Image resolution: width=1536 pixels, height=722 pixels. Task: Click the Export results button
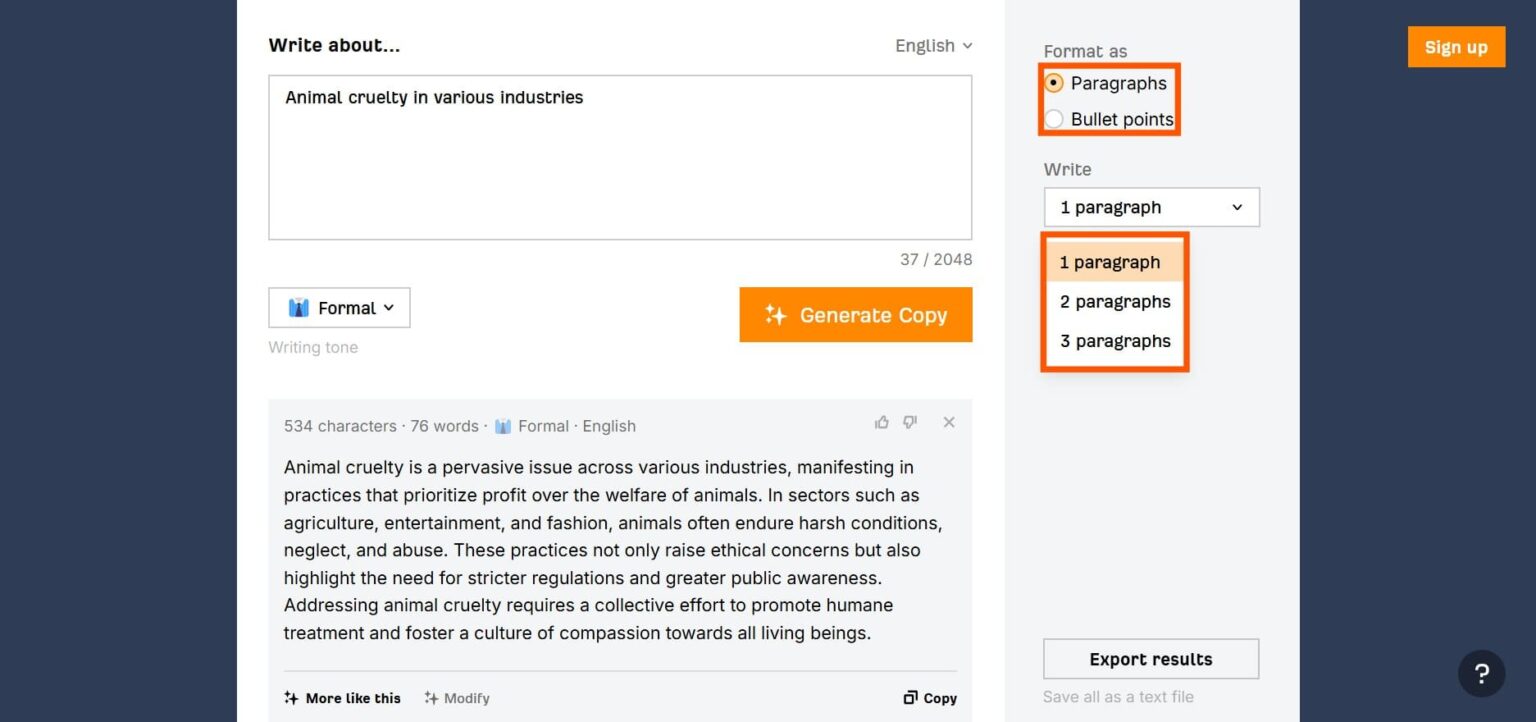point(1150,659)
